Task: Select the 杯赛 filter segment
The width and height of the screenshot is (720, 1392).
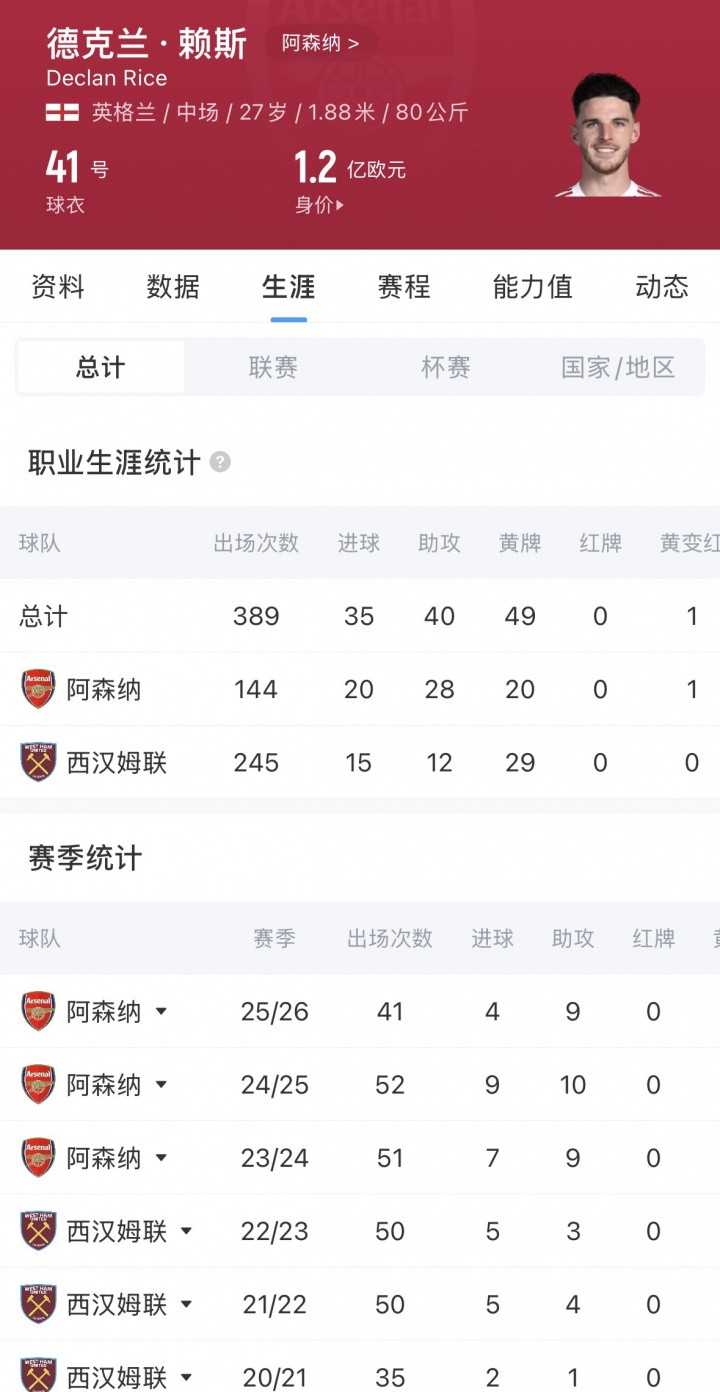Action: pyautogui.click(x=446, y=367)
